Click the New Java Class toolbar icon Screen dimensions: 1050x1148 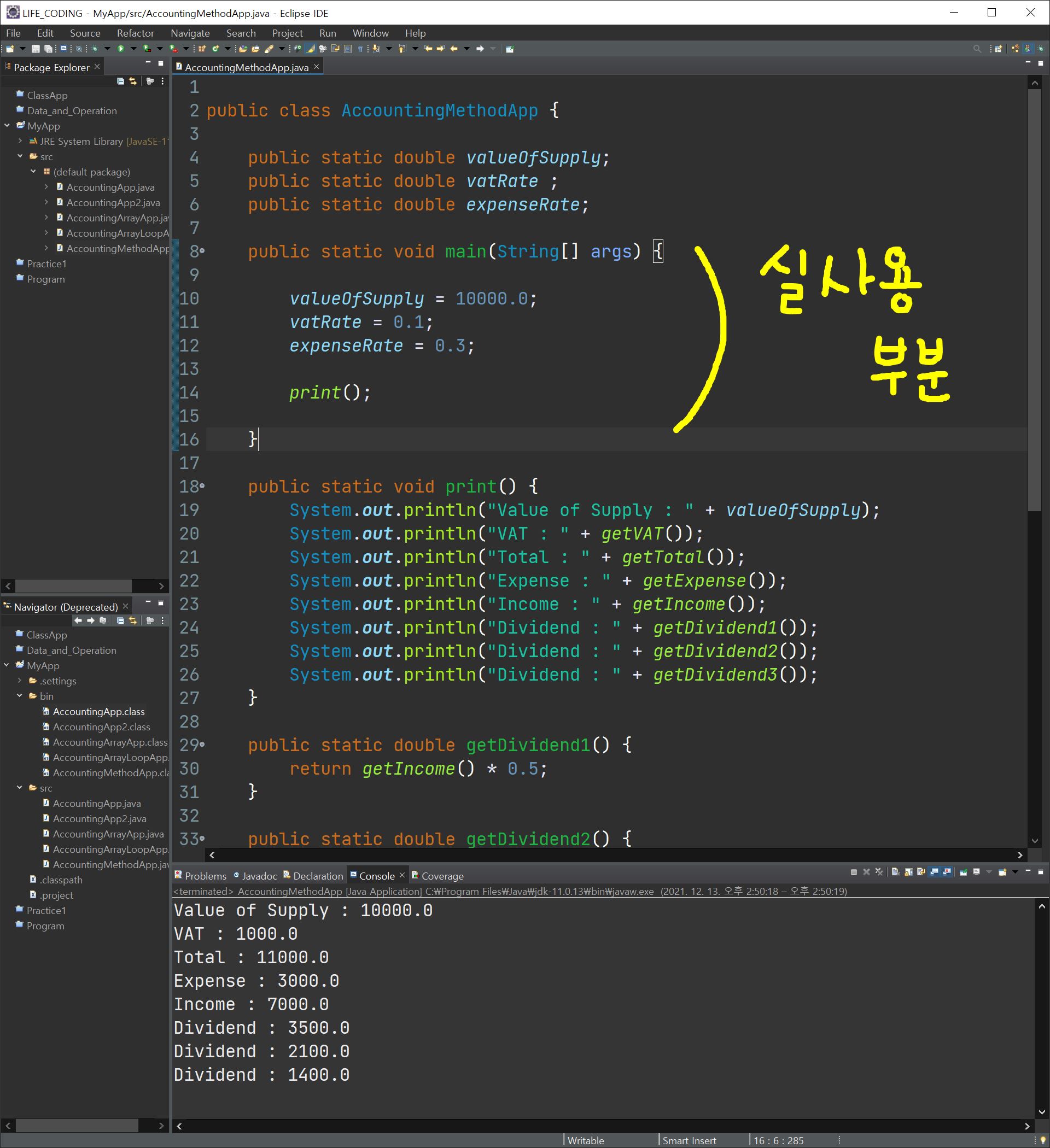(x=215, y=49)
